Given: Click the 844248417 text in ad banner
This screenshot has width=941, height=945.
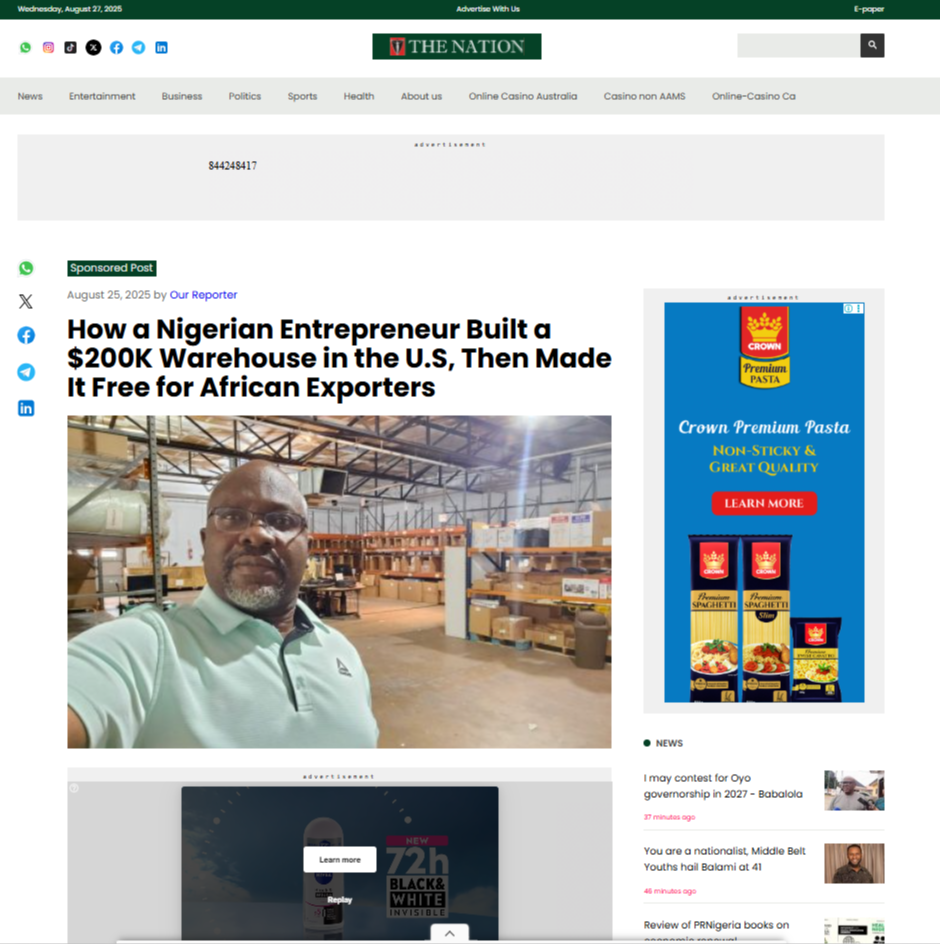Looking at the screenshot, I should point(233,166).
